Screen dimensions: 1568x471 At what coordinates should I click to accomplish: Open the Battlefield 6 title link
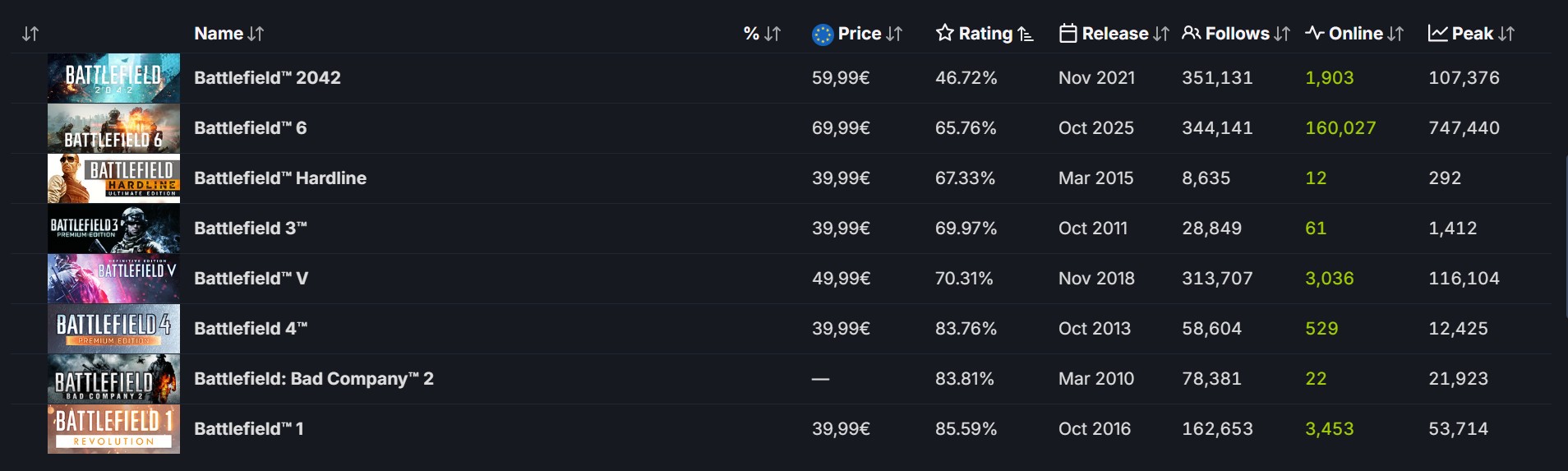[250, 128]
